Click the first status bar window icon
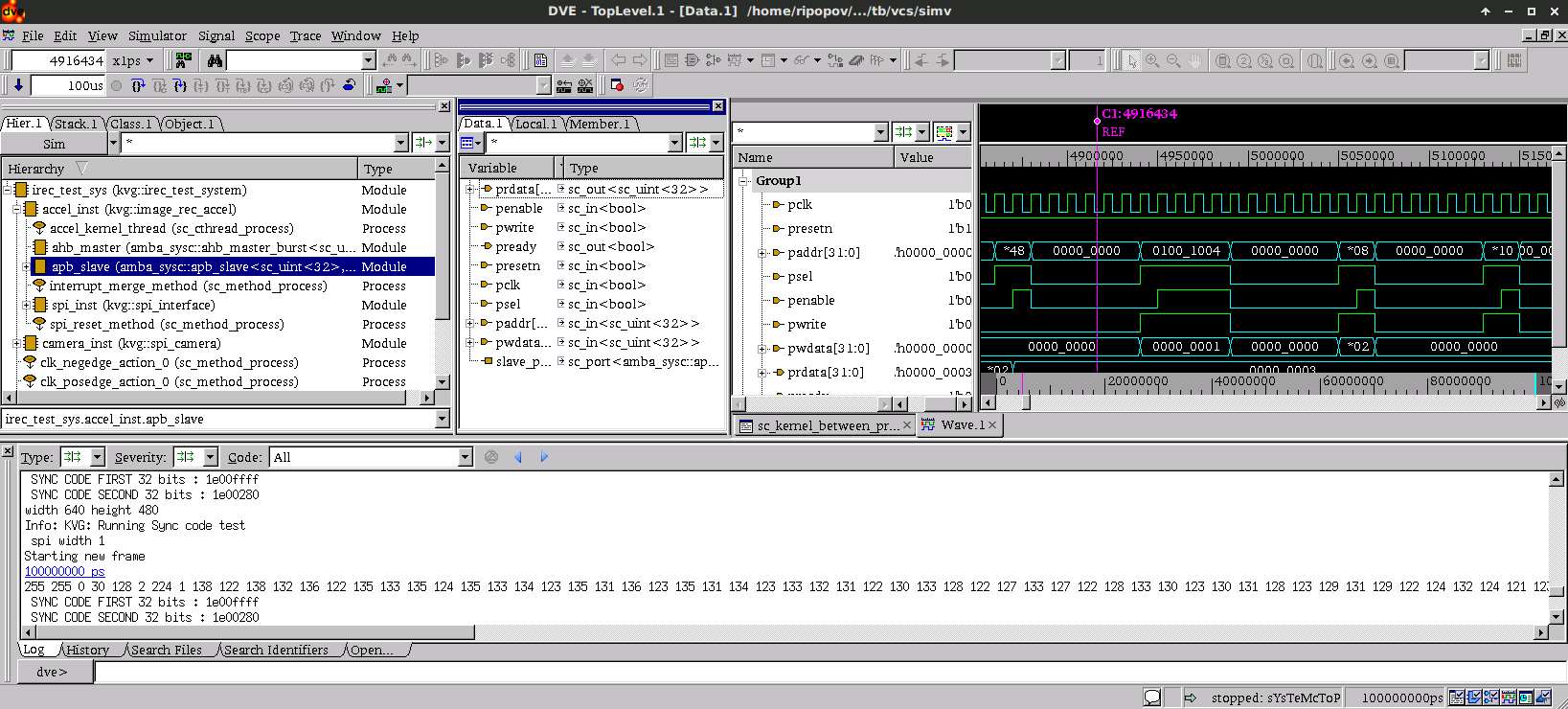This screenshot has width=1568, height=709. point(1457,698)
